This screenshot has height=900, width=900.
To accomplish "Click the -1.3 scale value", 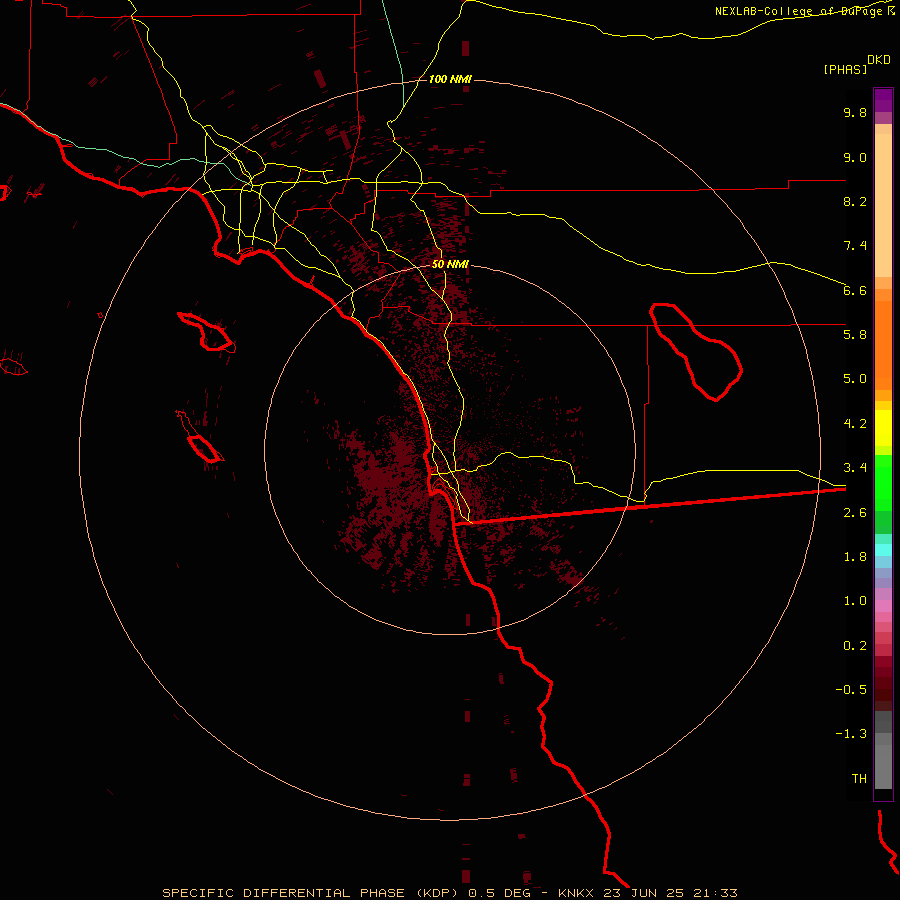I will point(851,734).
